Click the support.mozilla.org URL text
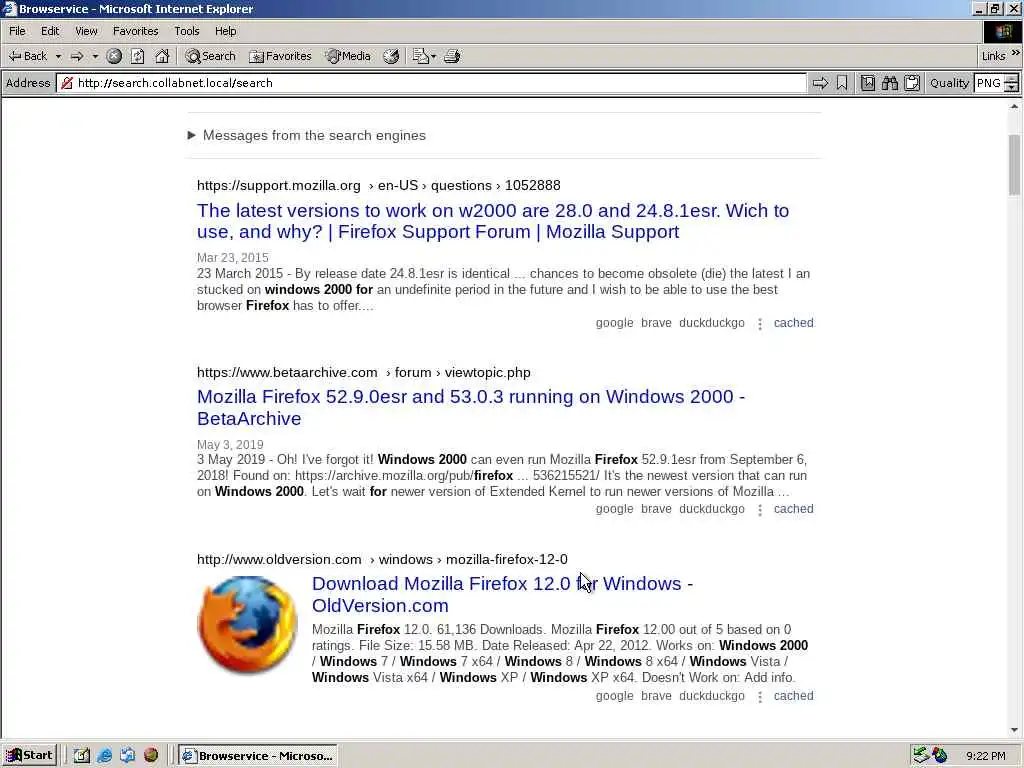This screenshot has width=1024, height=768. pos(279,185)
